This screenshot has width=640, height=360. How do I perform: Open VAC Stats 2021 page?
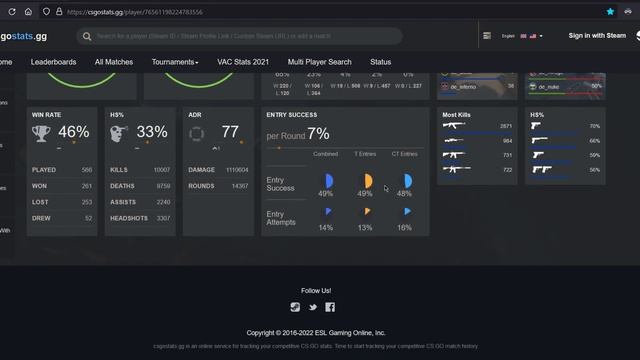[x=243, y=62]
